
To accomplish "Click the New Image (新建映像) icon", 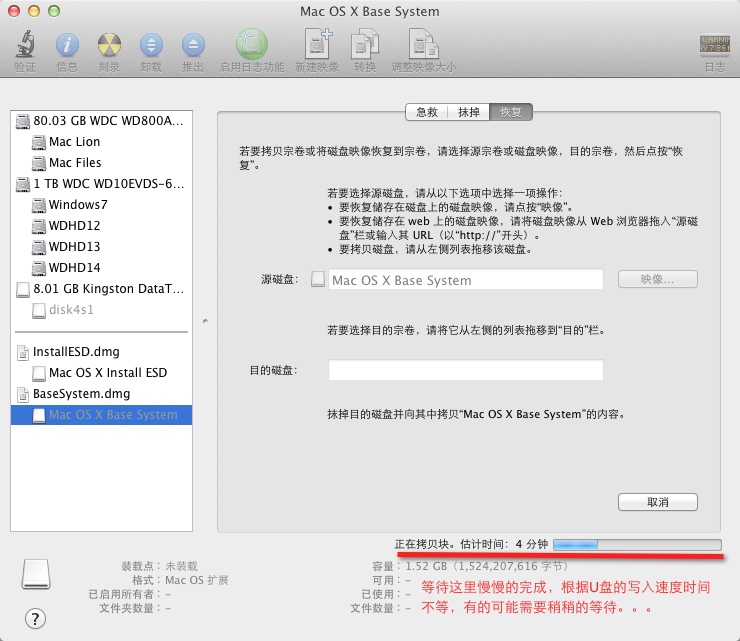I will pyautogui.click(x=317, y=44).
